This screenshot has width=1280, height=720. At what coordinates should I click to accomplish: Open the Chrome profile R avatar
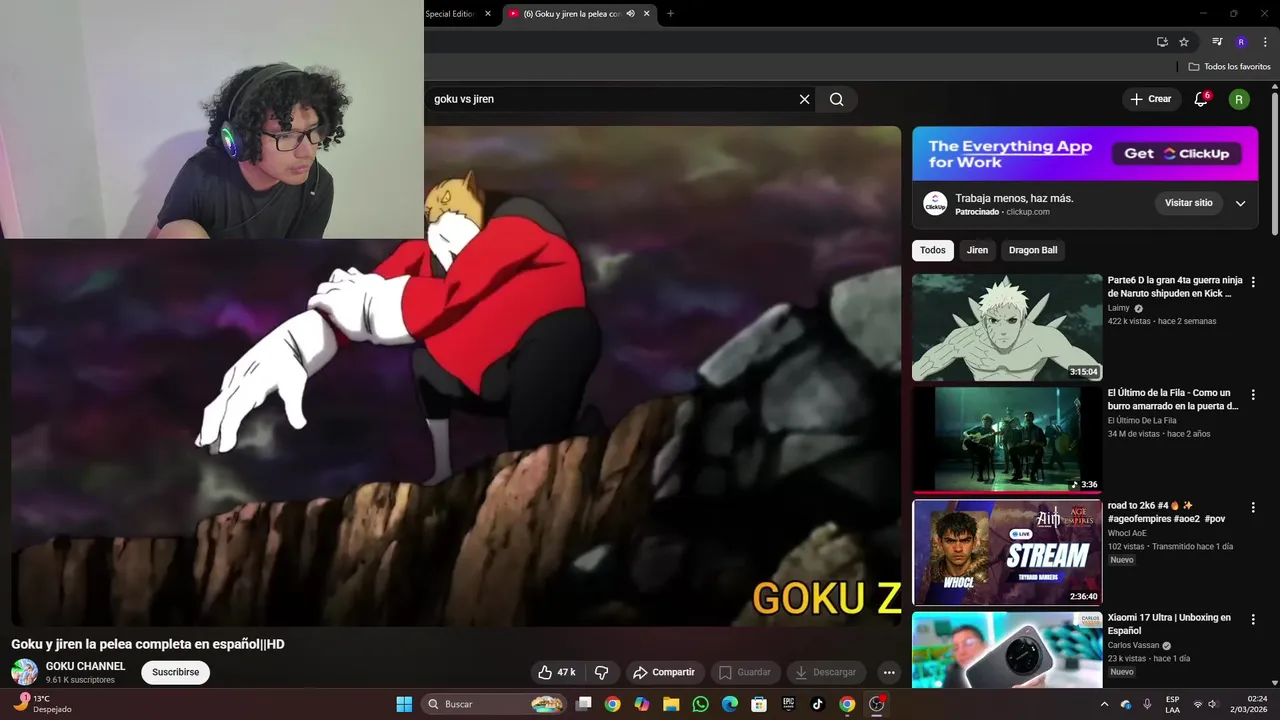pyautogui.click(x=1241, y=42)
